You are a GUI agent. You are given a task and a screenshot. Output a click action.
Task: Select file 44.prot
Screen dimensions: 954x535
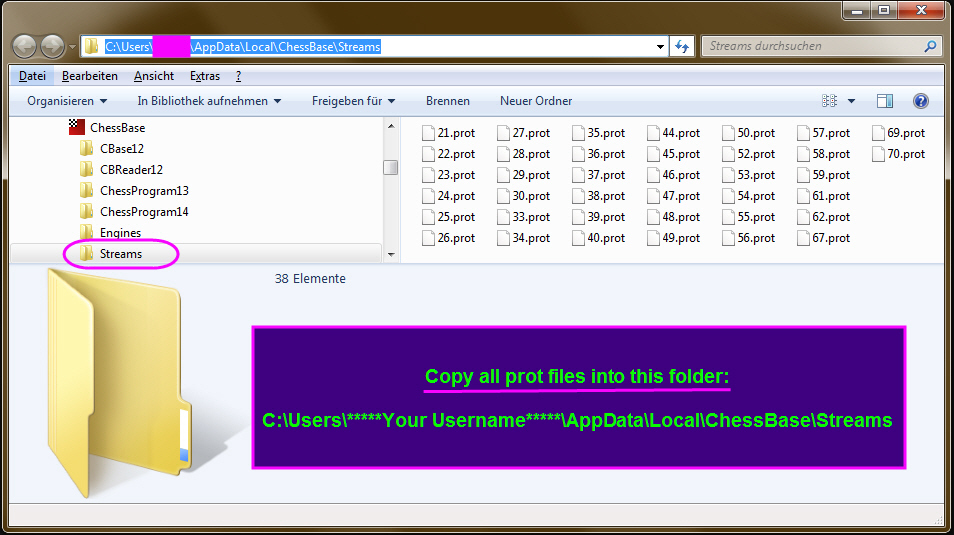(674, 133)
